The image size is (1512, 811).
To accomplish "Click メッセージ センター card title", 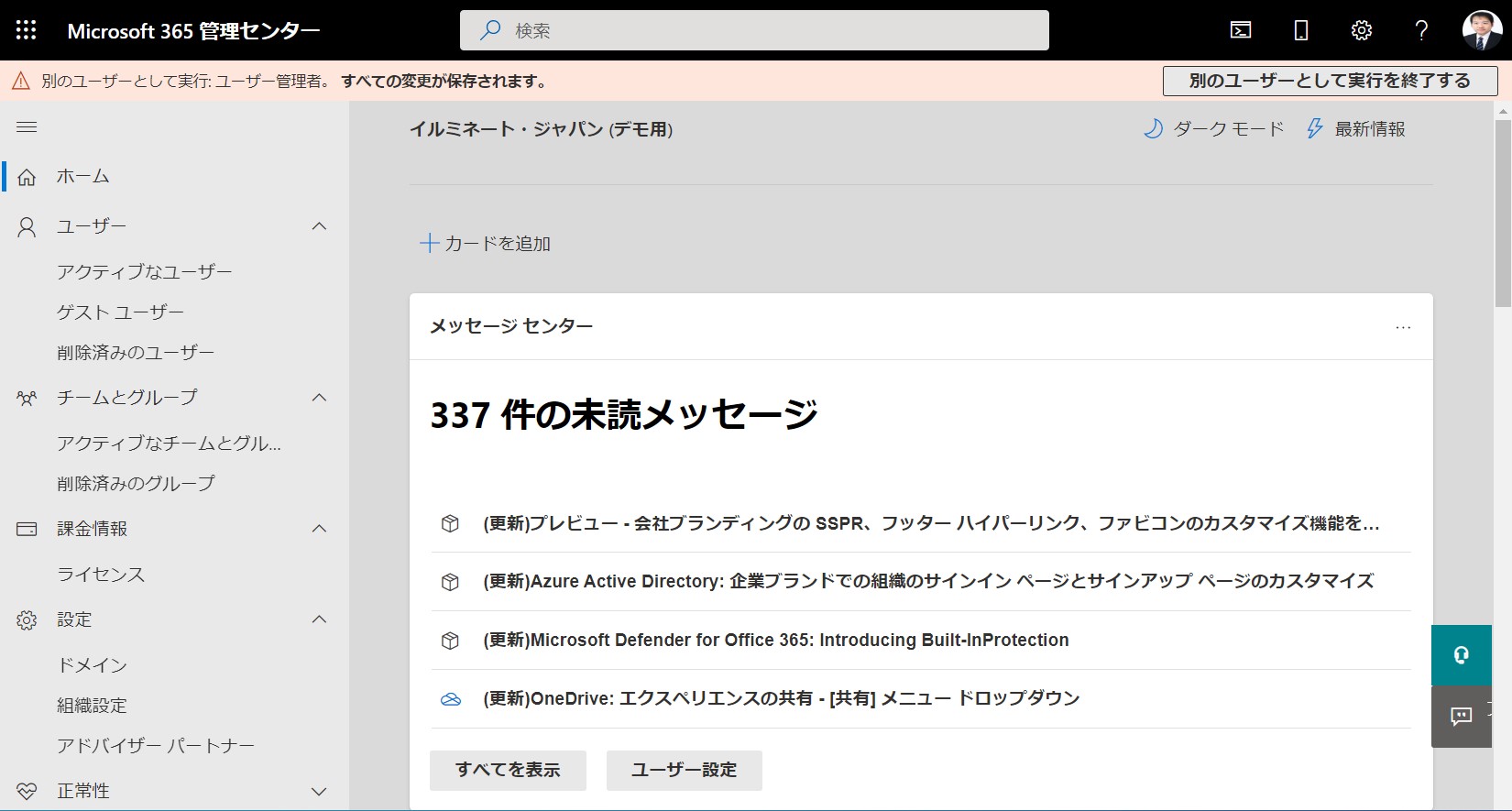I will [x=511, y=326].
